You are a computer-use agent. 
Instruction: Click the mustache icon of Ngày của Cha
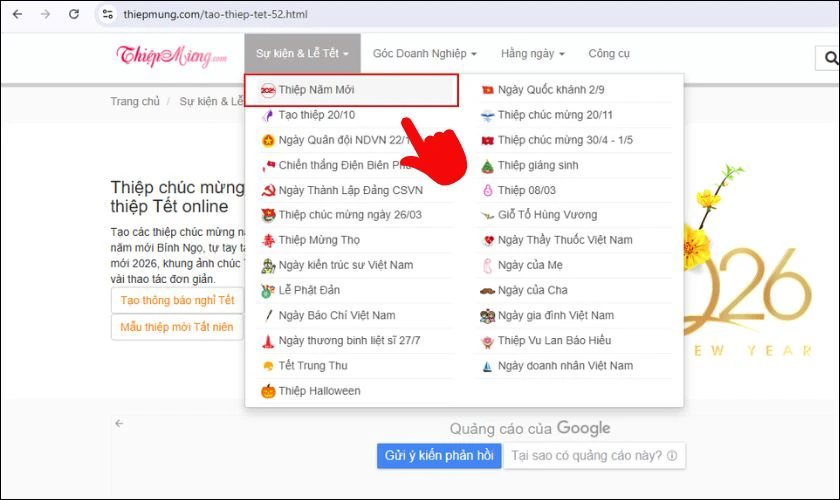tap(488, 291)
